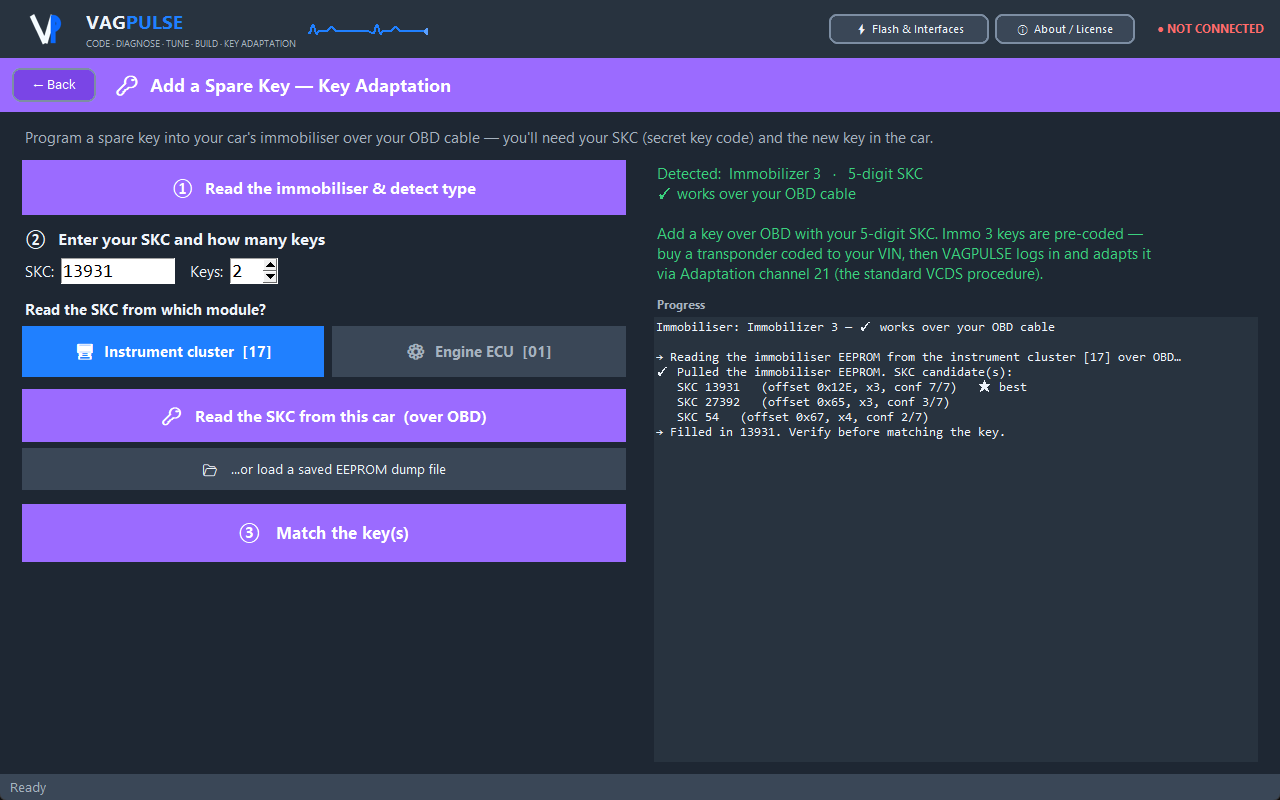Click the 'works over your OBD cable' green text
This screenshot has width=1280, height=800.
tap(757, 194)
